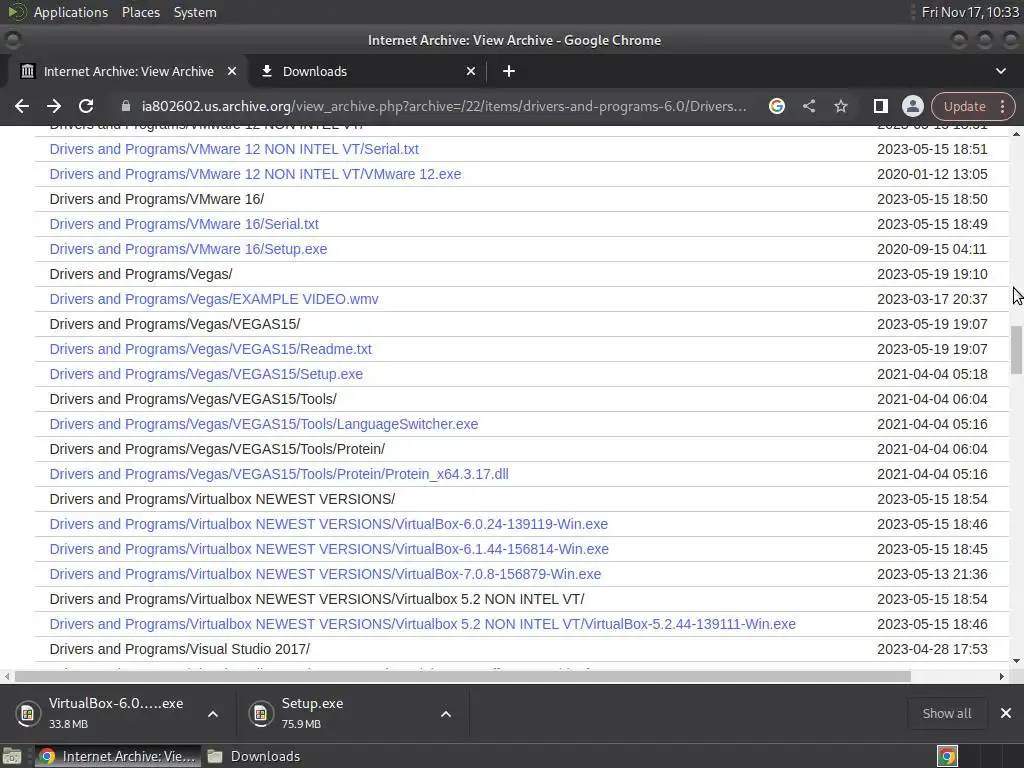Close the Downloads tab
Image resolution: width=1024 pixels, height=768 pixels.
pos(471,71)
